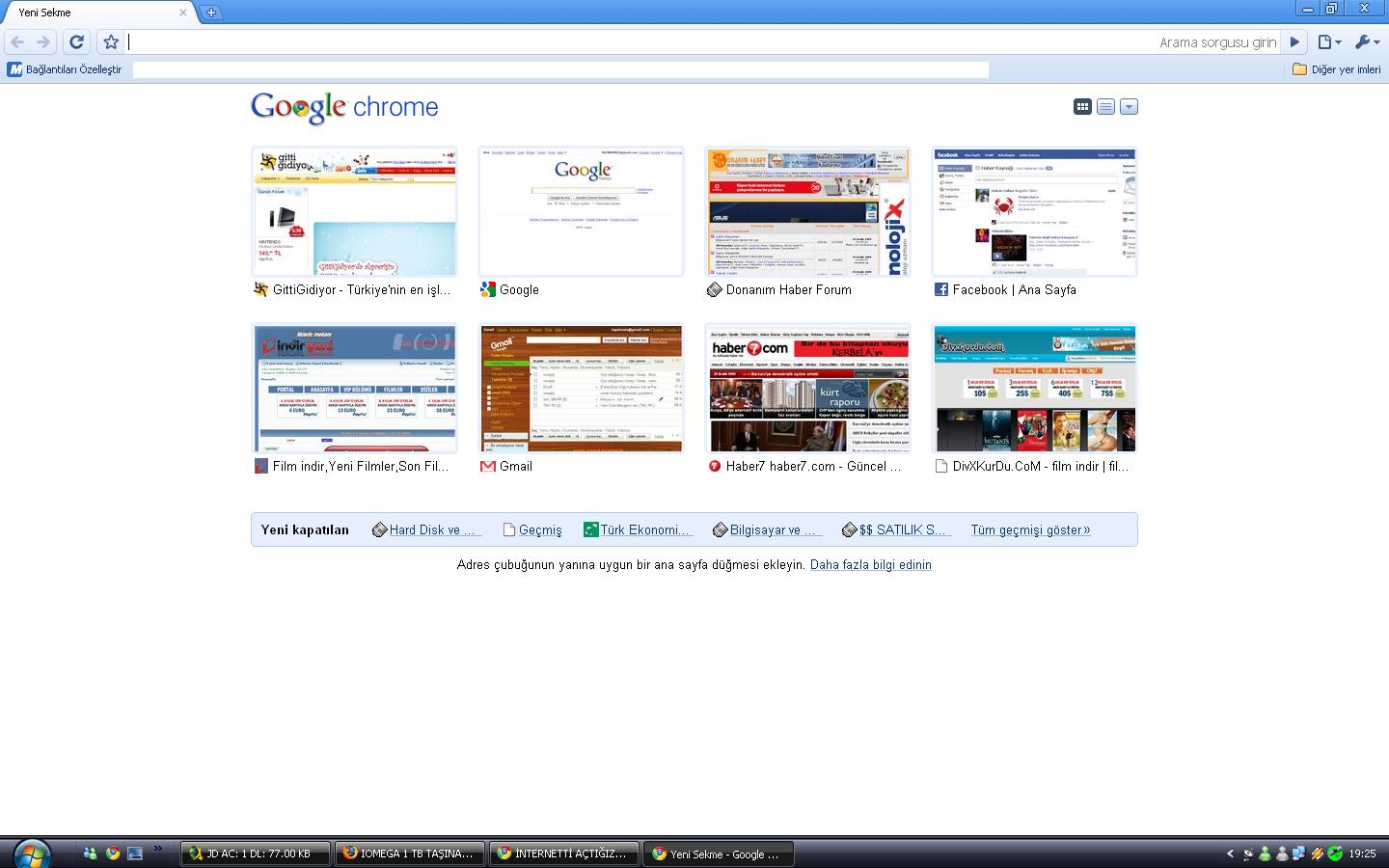The image size is (1389, 868).
Task: Open the DivXKurDu.CoM thumbnail
Action: 1034,389
